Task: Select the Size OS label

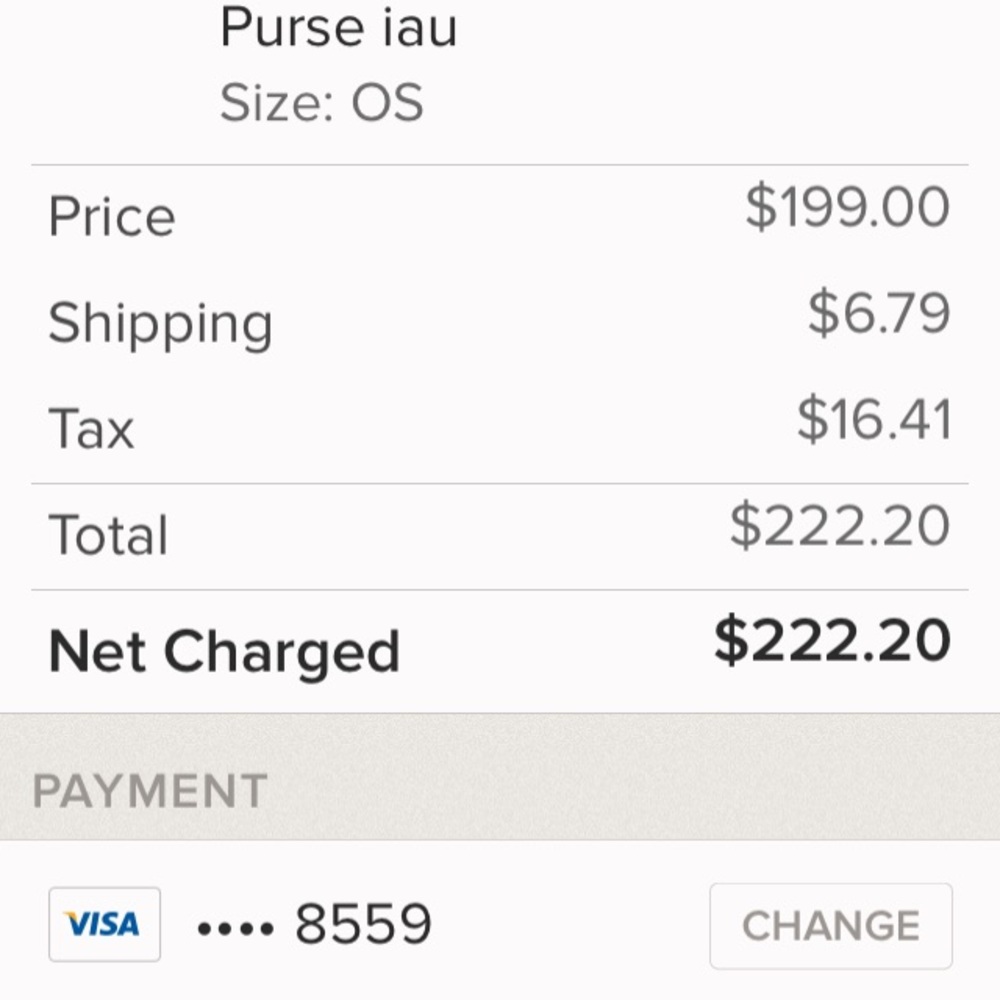Action: coord(322,100)
